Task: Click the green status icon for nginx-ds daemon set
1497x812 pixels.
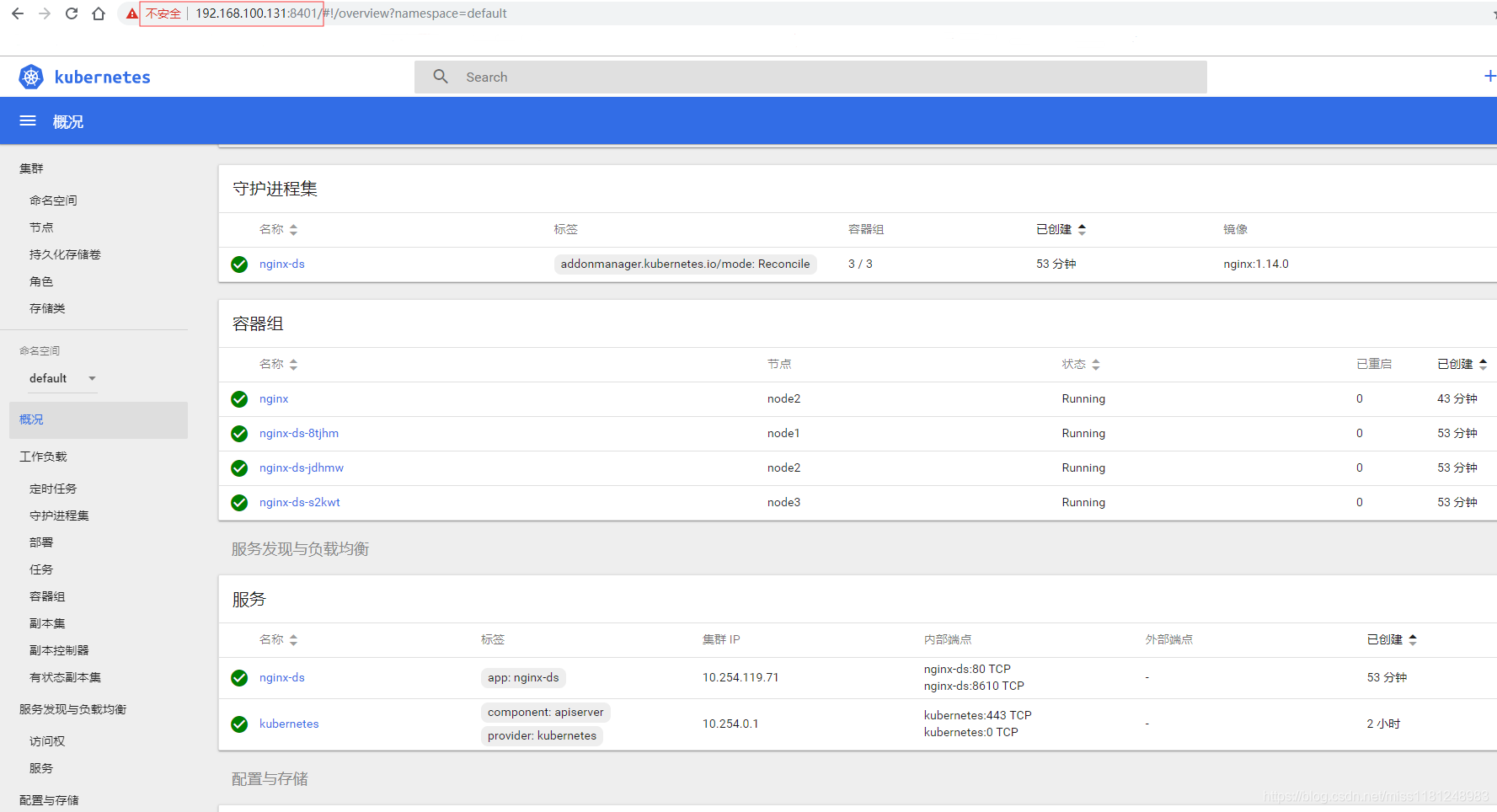Action: point(239,264)
